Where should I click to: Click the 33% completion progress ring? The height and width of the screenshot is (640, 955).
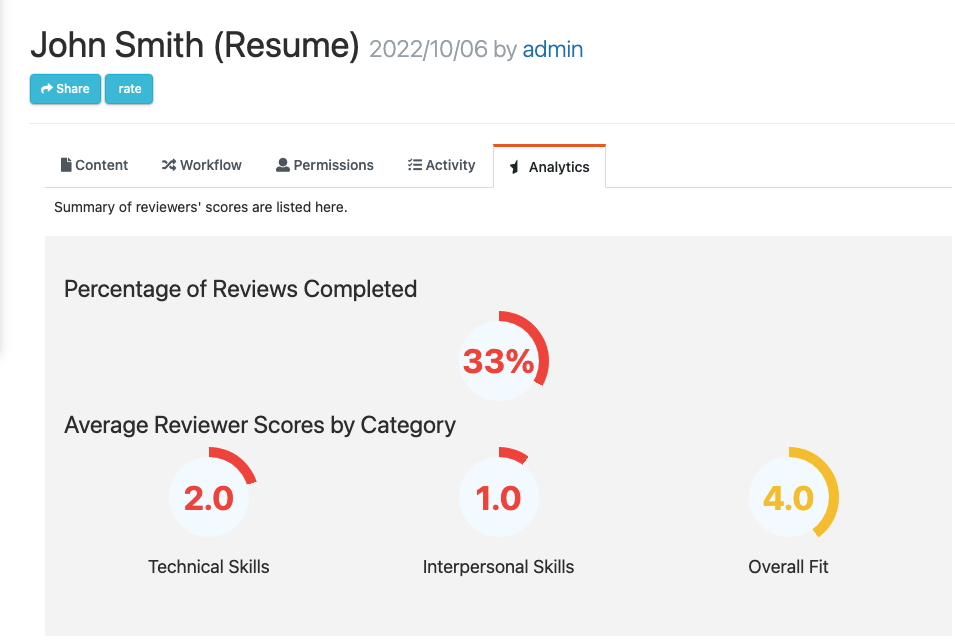tap(501, 360)
